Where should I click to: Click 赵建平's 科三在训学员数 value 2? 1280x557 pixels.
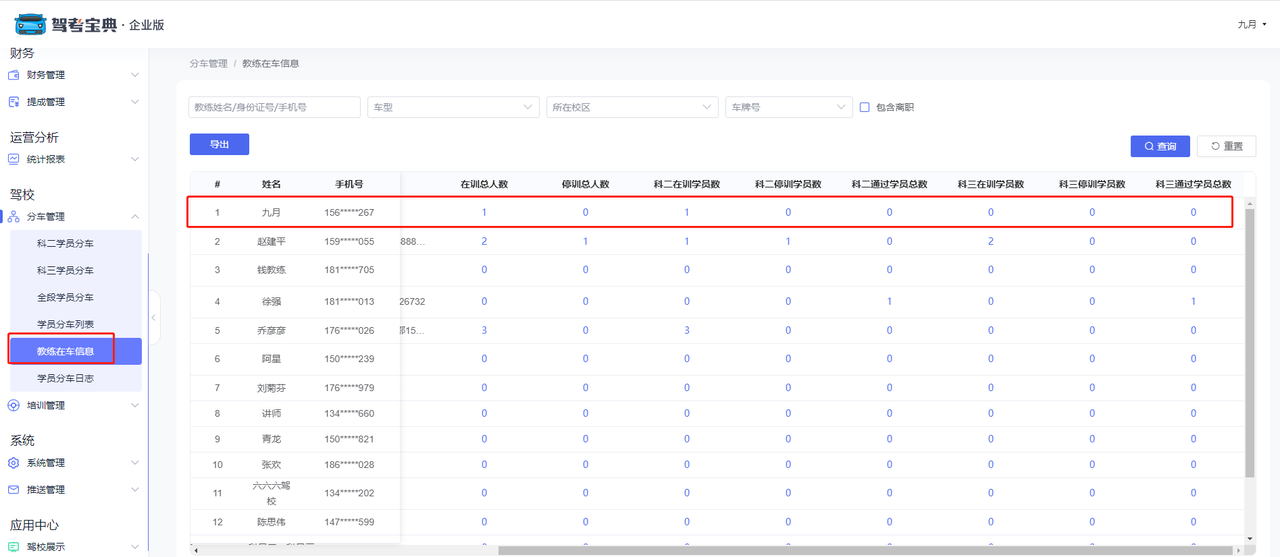[x=991, y=241]
